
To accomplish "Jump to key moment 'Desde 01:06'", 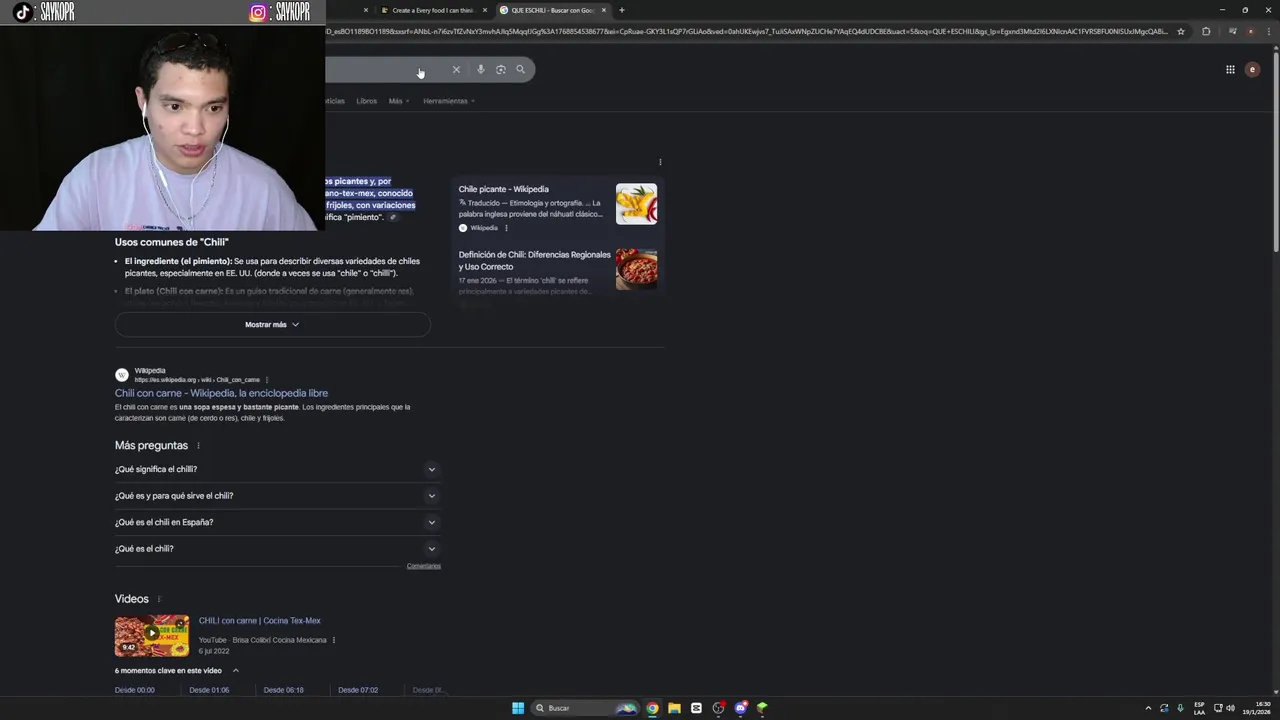I will pos(209,690).
